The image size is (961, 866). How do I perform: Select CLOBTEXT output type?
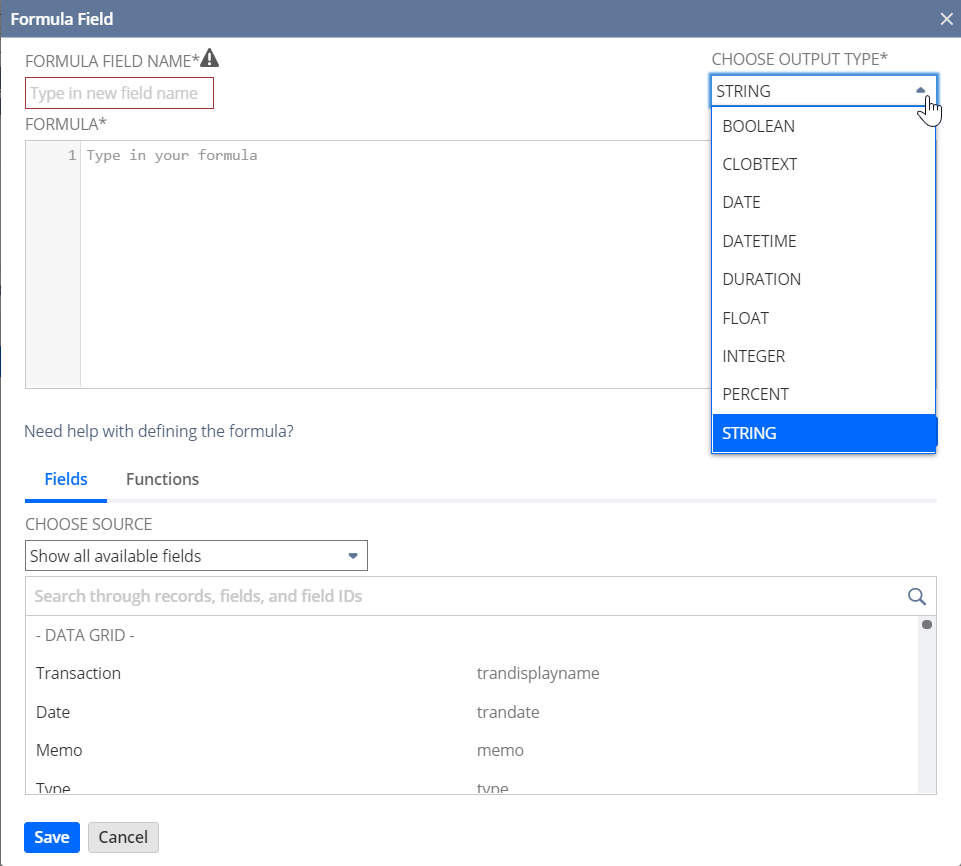point(824,164)
